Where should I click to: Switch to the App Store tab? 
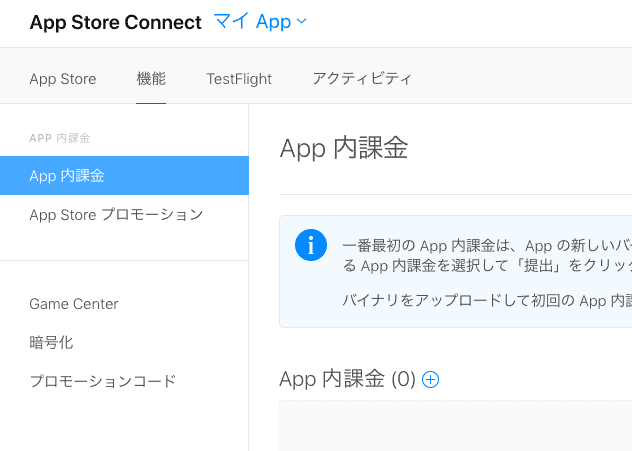click(x=63, y=79)
